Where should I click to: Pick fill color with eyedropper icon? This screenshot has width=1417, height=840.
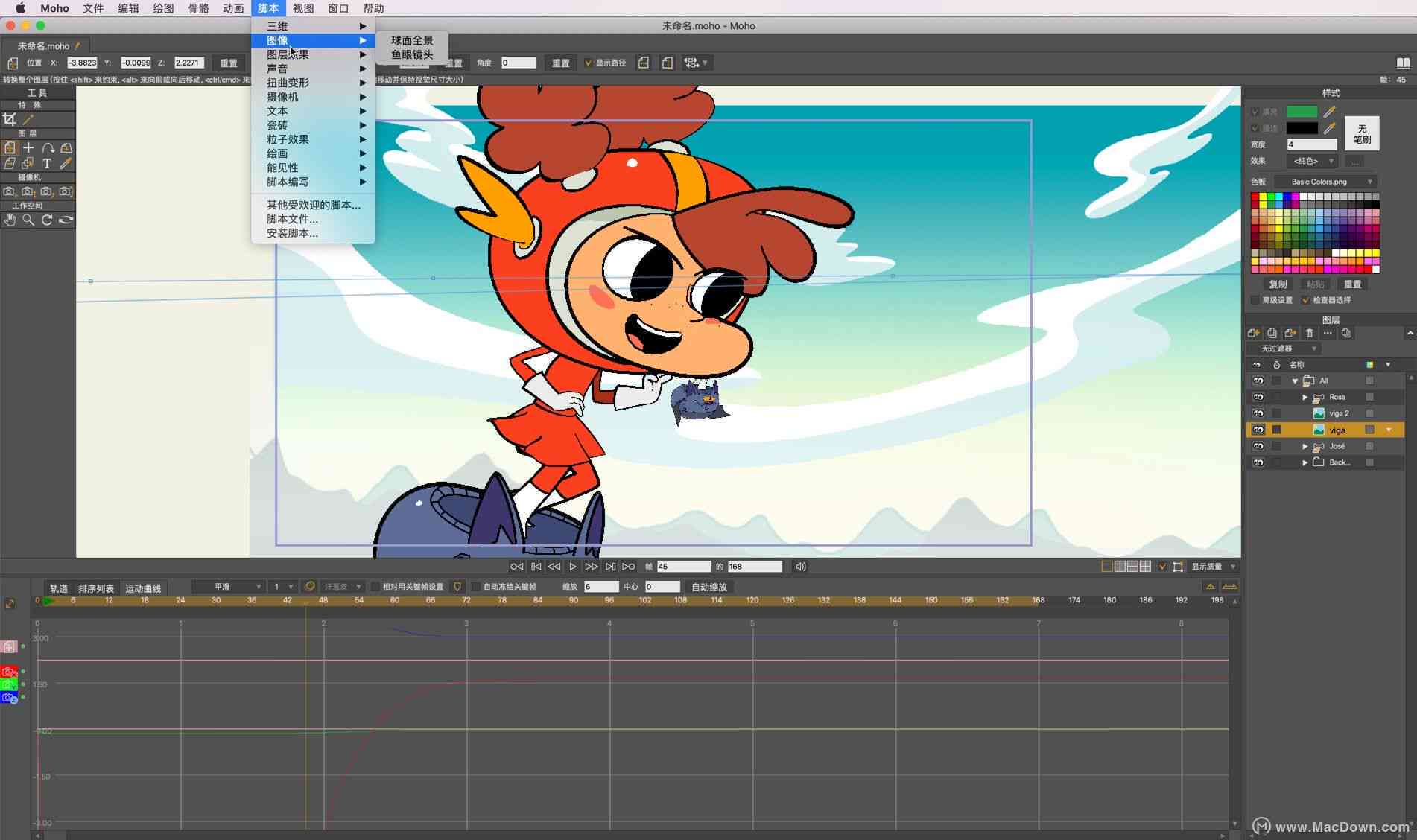pos(1329,112)
